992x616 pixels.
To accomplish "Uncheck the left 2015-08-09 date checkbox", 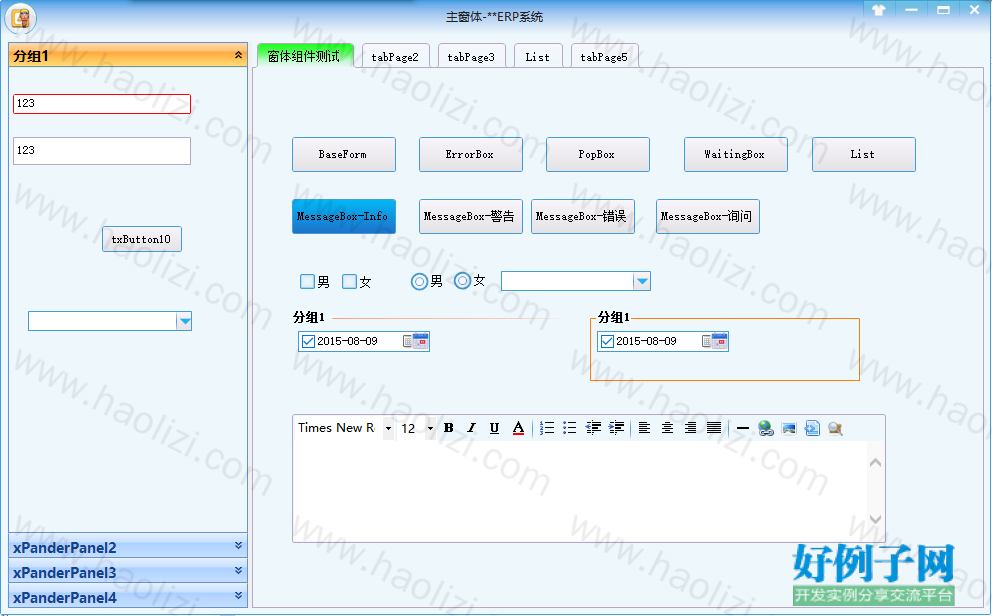I will pos(308,342).
